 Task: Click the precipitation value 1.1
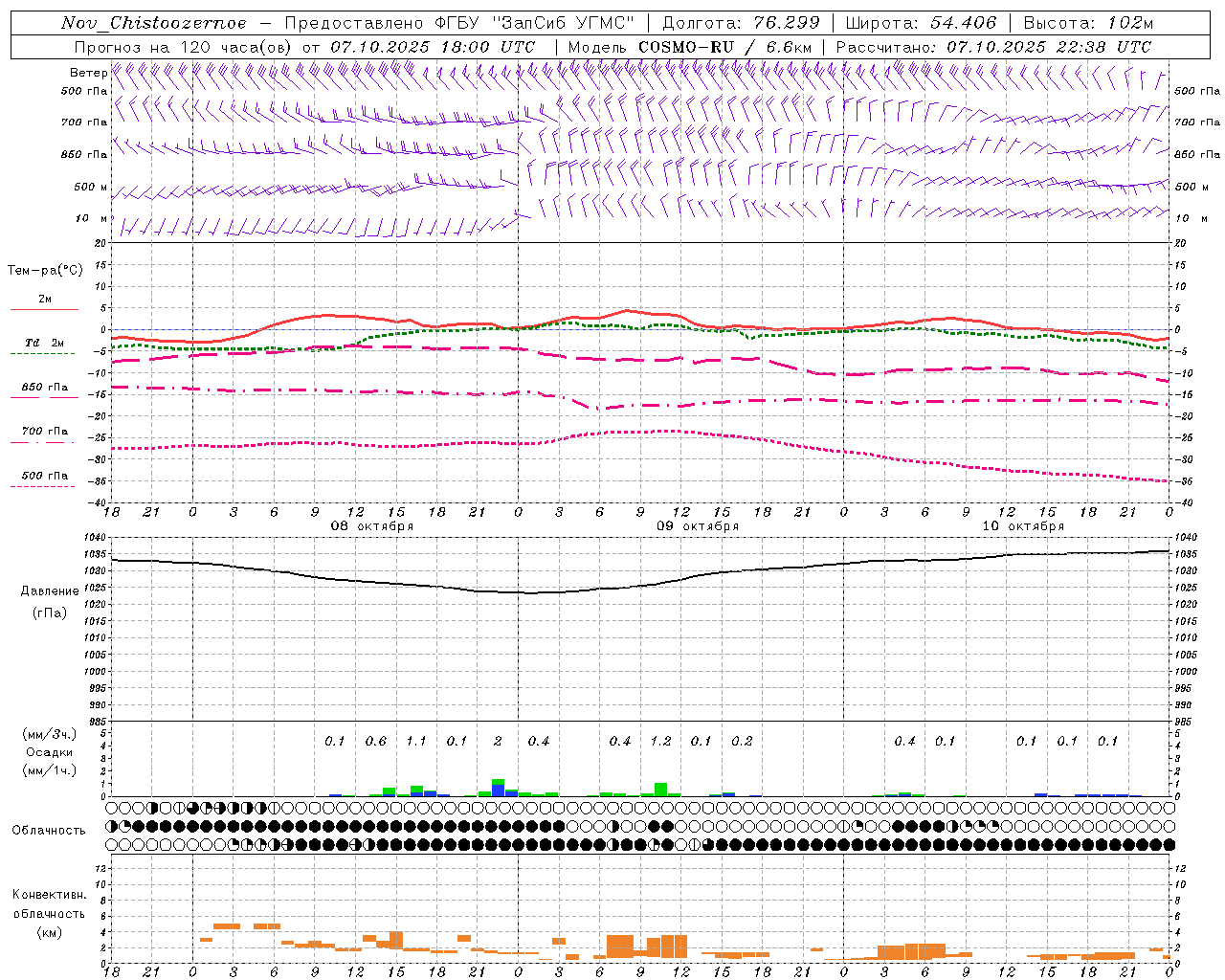point(416,741)
